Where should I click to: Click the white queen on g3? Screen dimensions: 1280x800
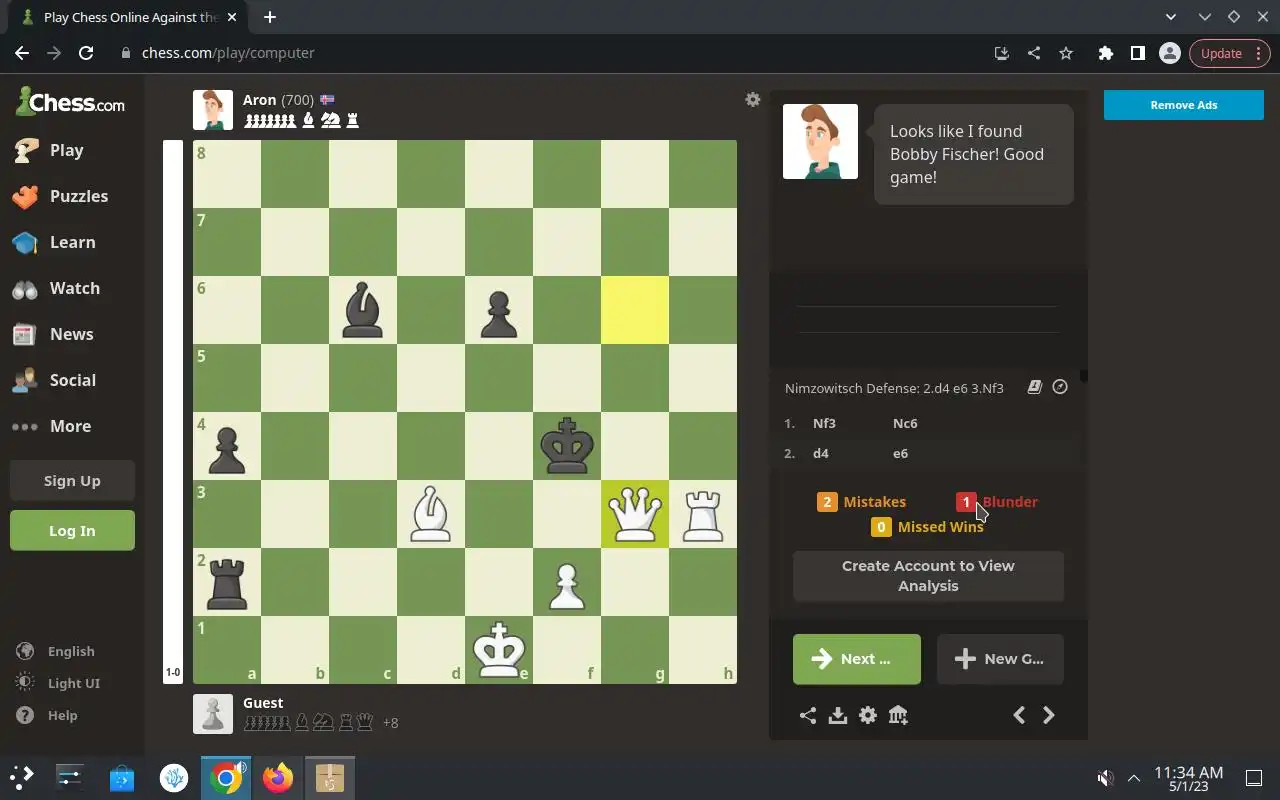coord(635,514)
